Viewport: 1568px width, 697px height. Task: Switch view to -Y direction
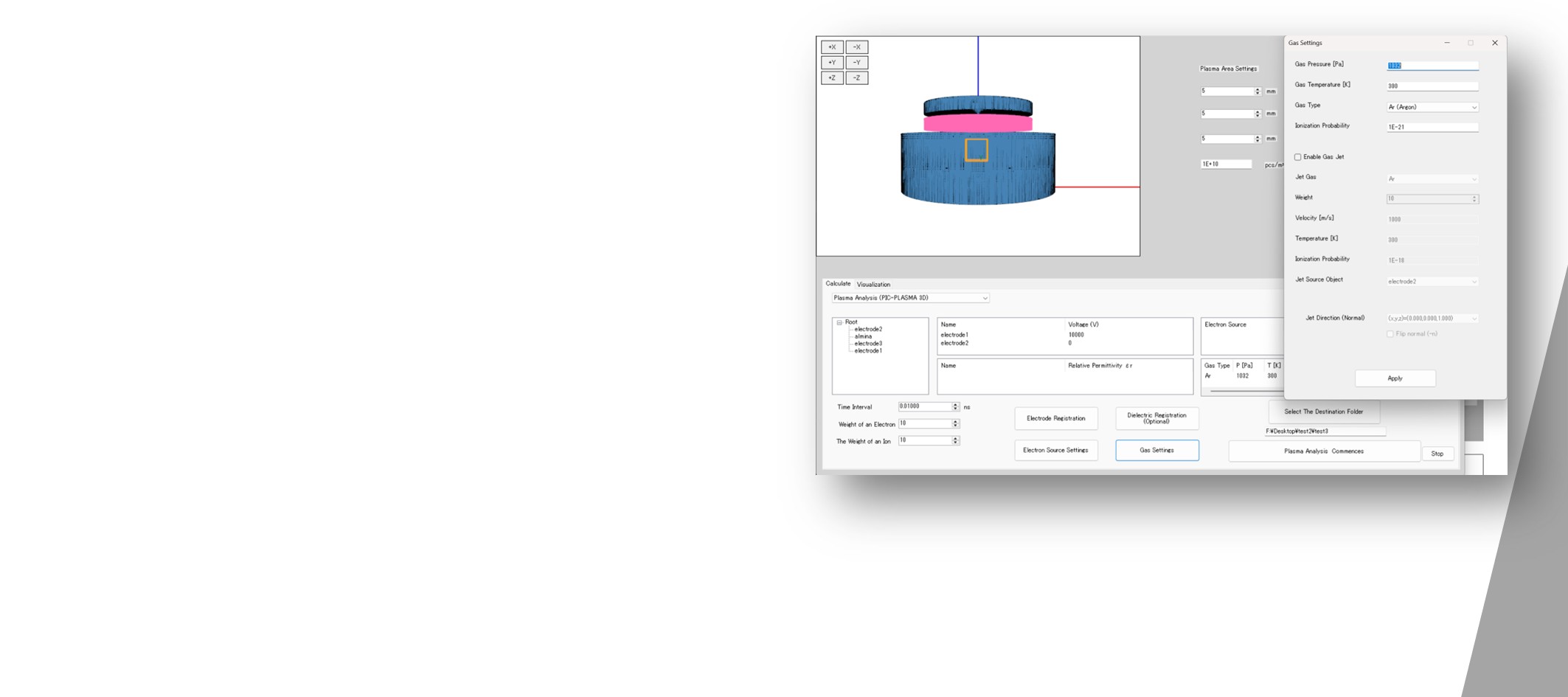[856, 63]
